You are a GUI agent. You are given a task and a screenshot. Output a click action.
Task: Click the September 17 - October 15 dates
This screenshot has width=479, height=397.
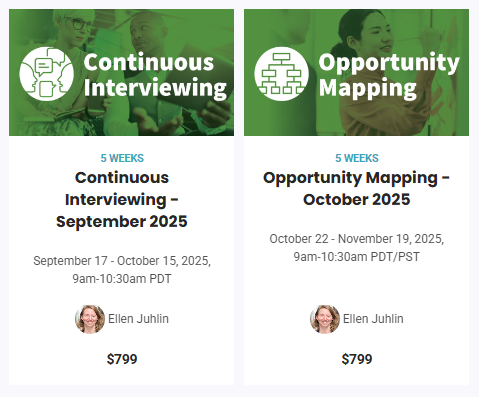(x=122, y=261)
